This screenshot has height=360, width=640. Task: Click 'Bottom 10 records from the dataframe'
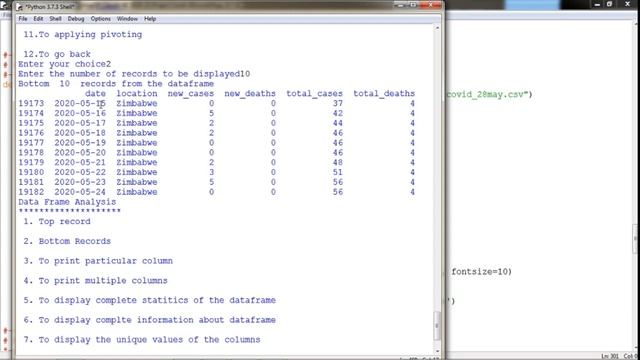116,84
